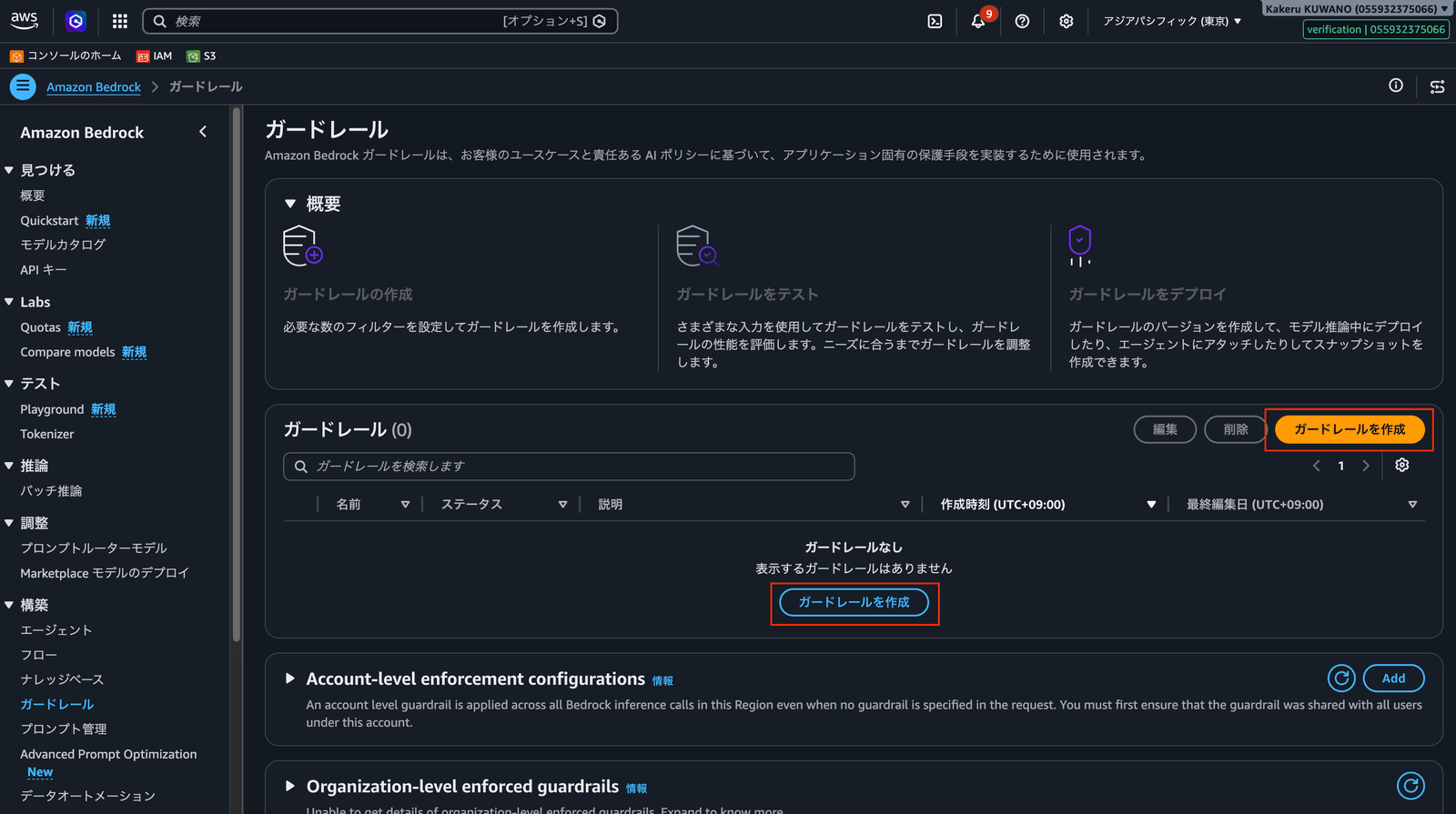
Task: Sort by ステータス column arrow
Action: pyautogui.click(x=562, y=504)
